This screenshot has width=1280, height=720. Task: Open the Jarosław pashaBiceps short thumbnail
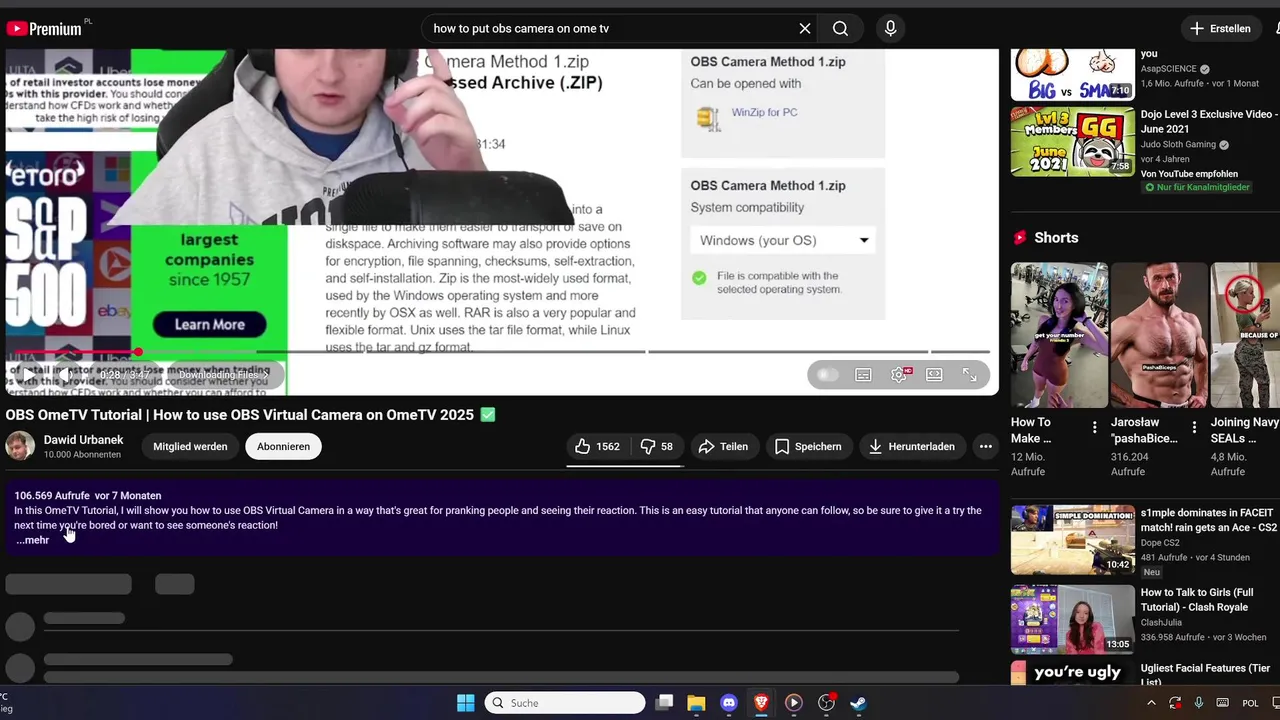(1159, 335)
